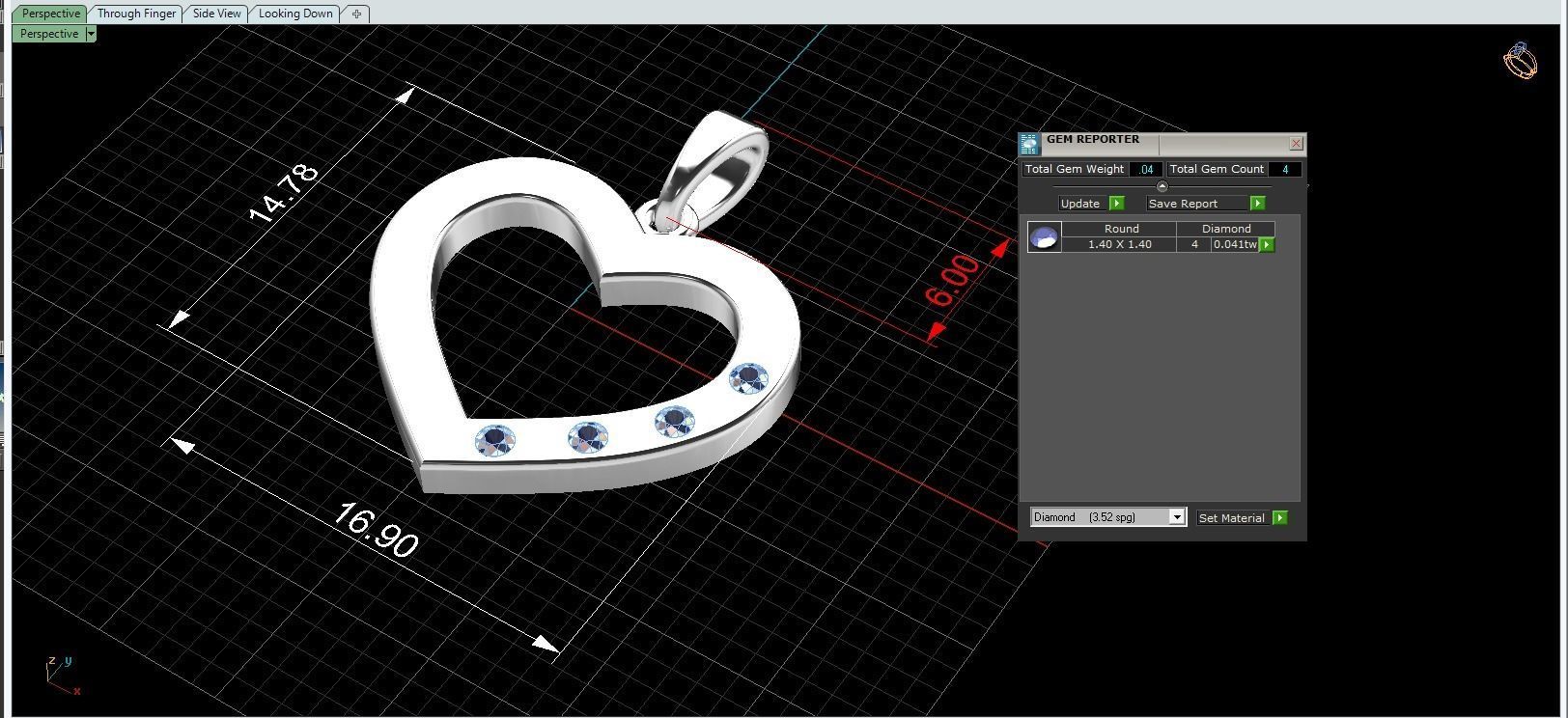The height and width of the screenshot is (718, 1568).
Task: Run Update with its green arrow
Action: pos(1116,204)
